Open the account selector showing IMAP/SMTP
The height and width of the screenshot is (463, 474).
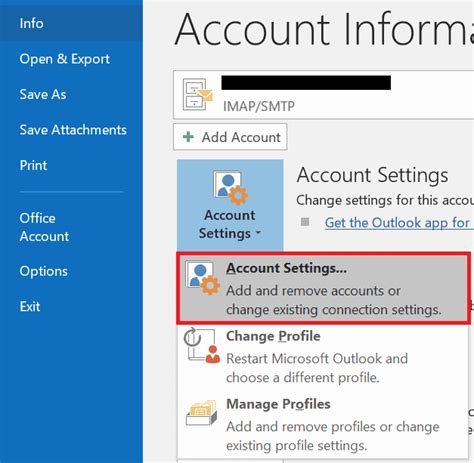(323, 95)
